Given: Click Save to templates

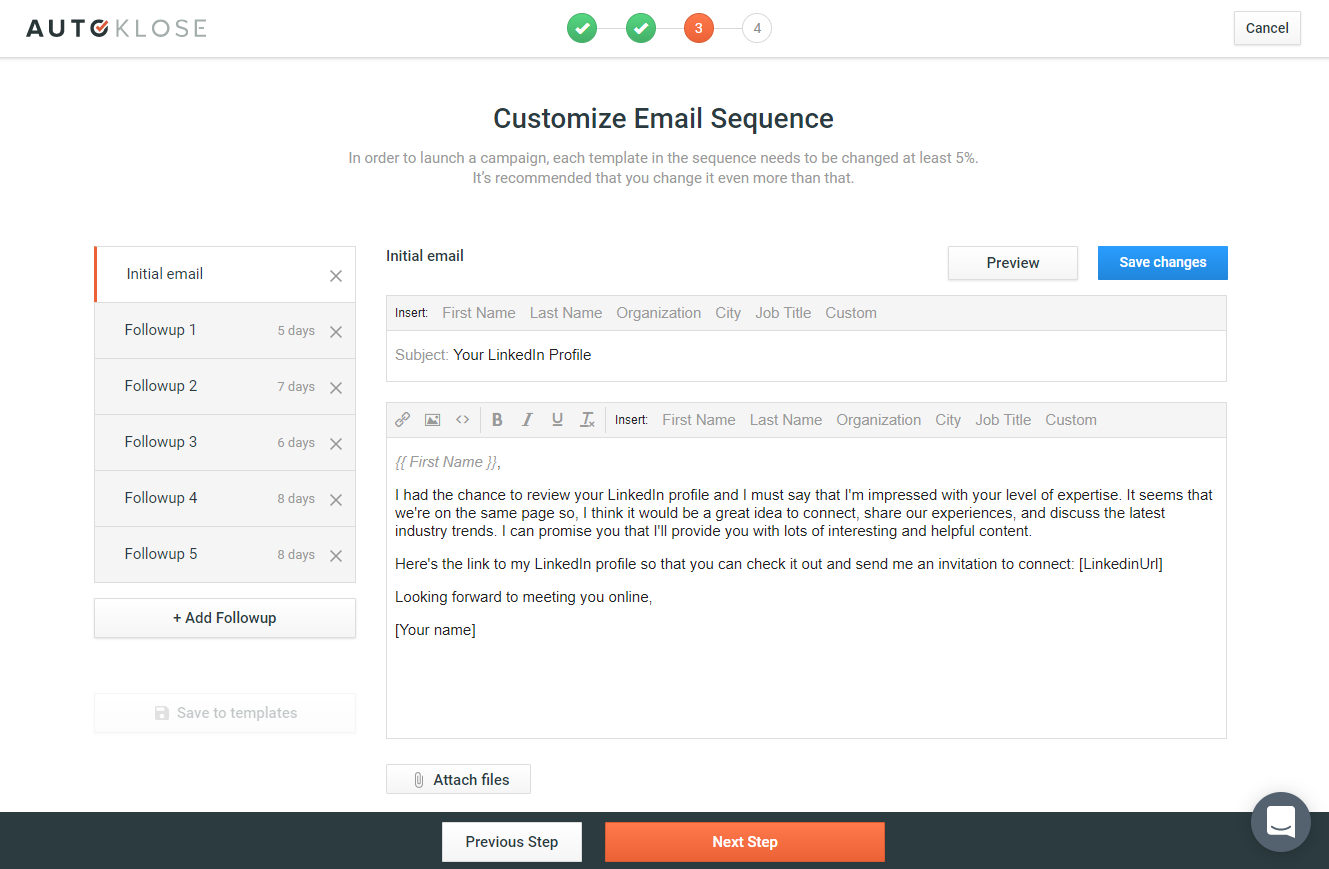Looking at the screenshot, I should (x=225, y=713).
